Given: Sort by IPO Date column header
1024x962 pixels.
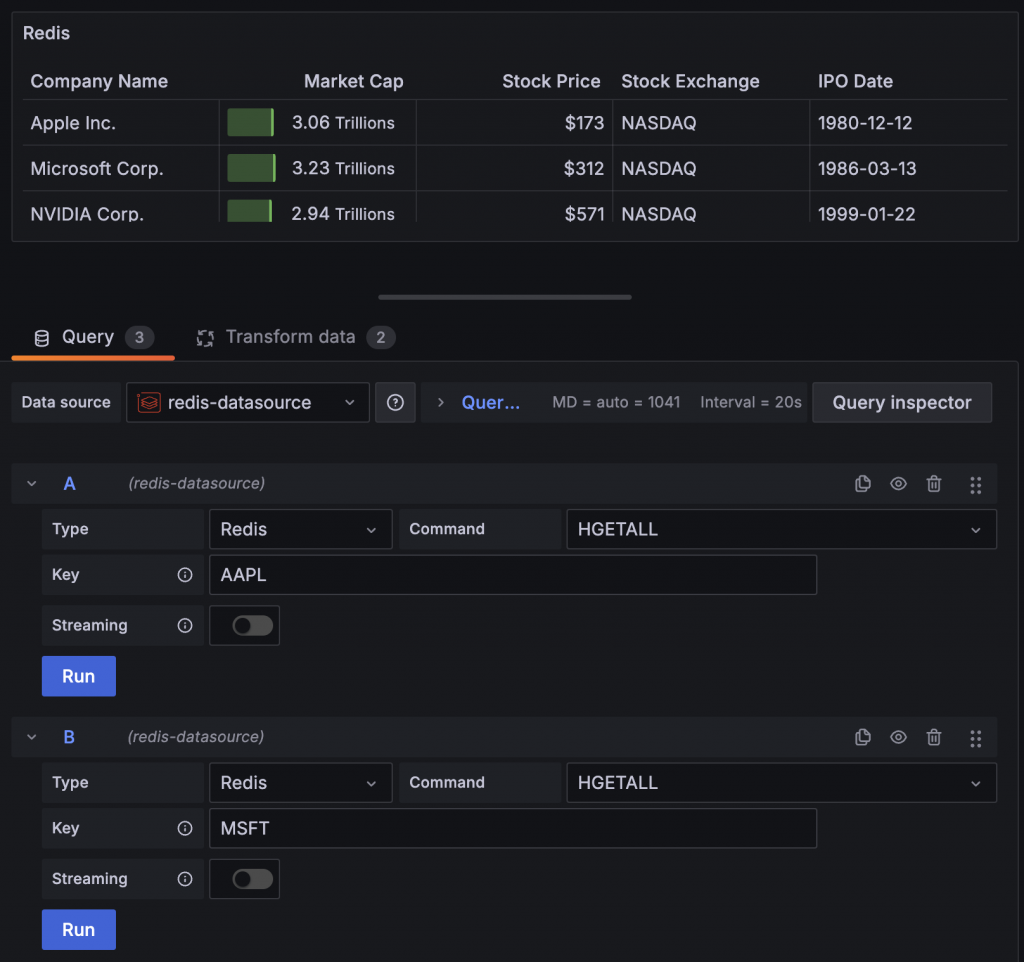Looking at the screenshot, I should [855, 81].
